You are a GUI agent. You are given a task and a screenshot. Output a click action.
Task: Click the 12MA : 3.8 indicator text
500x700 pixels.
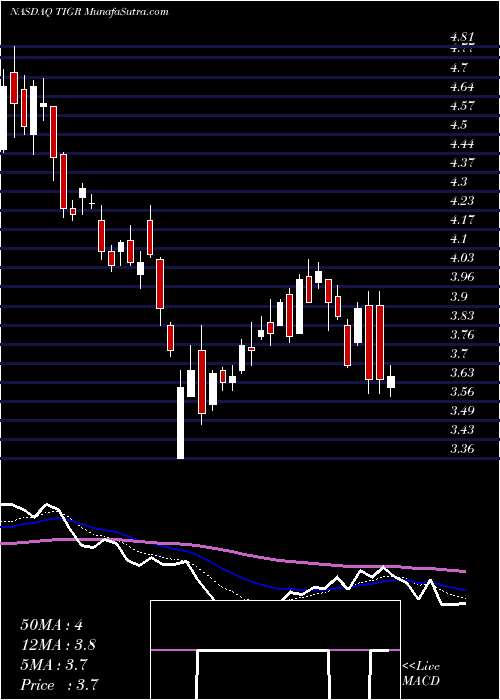(x=58, y=645)
